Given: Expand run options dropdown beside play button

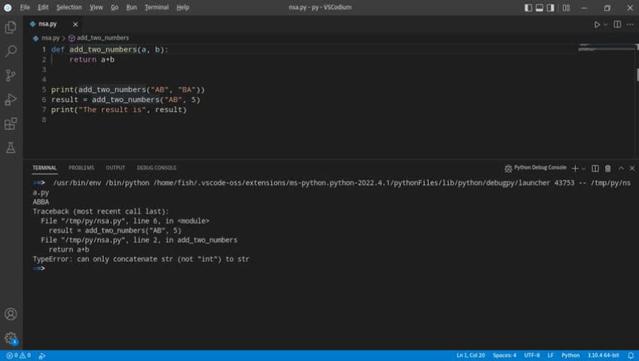Looking at the screenshot, I should [x=605, y=24].
